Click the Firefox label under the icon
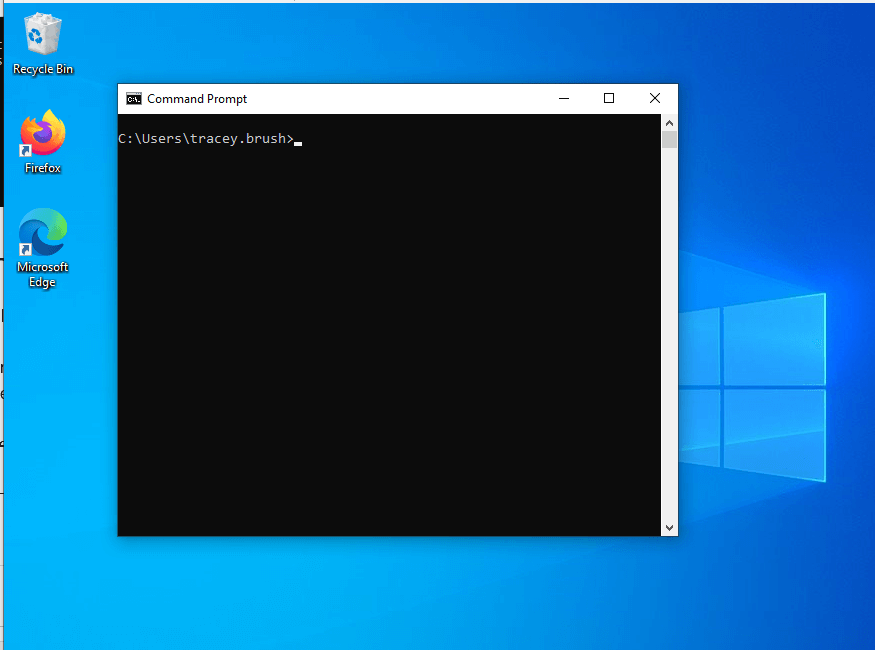The width and height of the screenshot is (875, 650). pyautogui.click(x=43, y=168)
